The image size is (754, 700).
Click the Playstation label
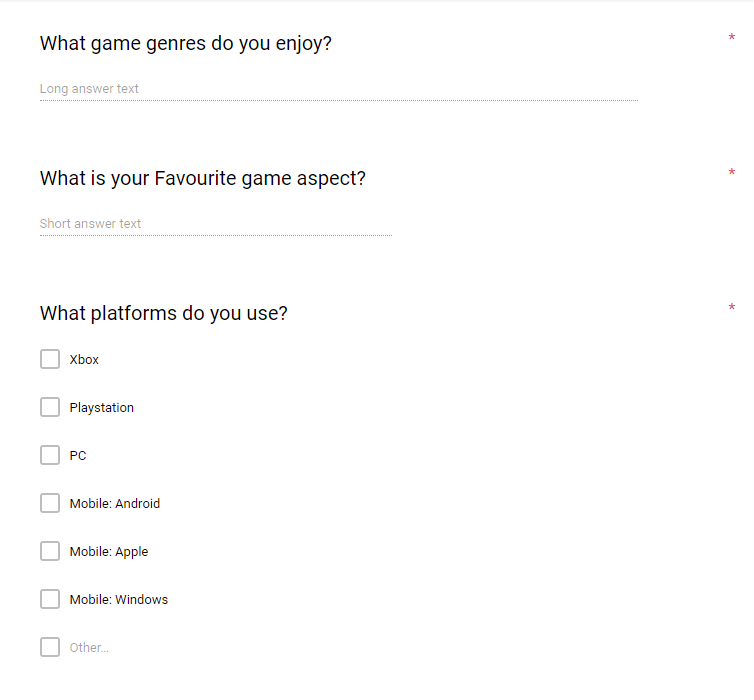[x=102, y=408]
